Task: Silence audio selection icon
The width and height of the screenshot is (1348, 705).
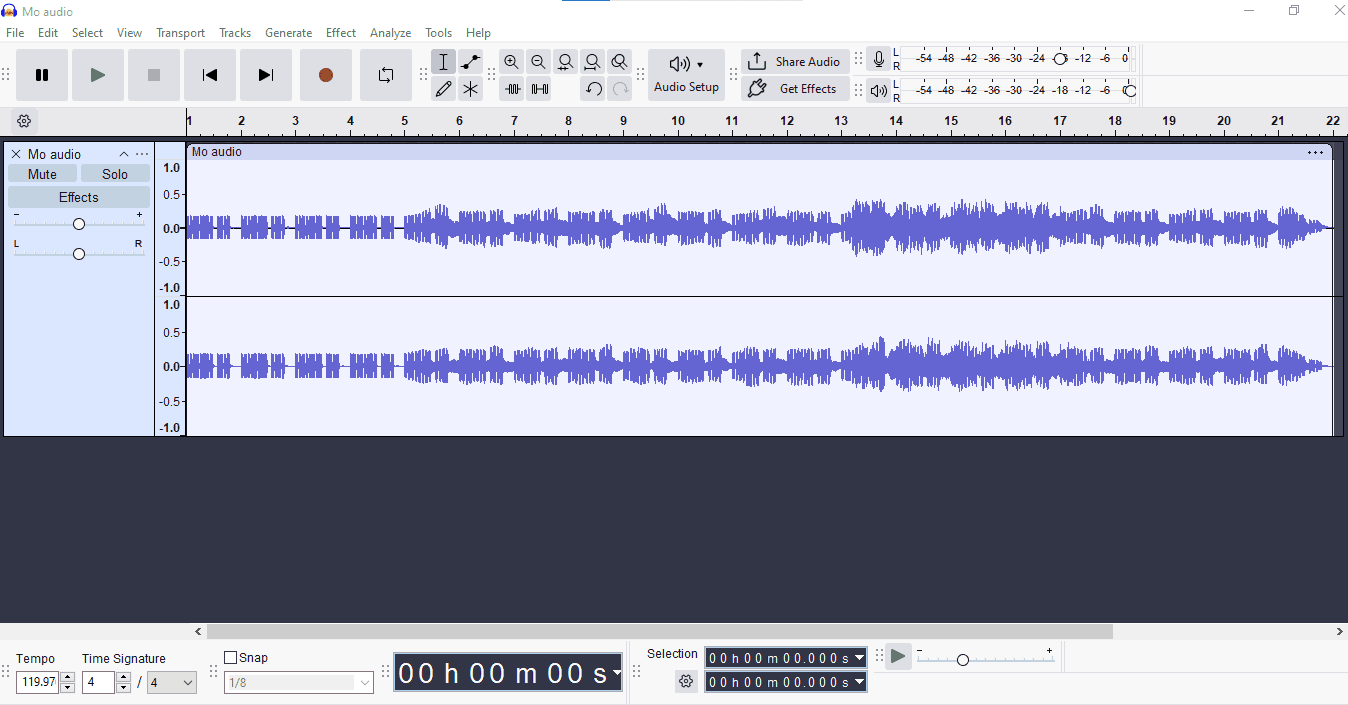Action: (539, 89)
